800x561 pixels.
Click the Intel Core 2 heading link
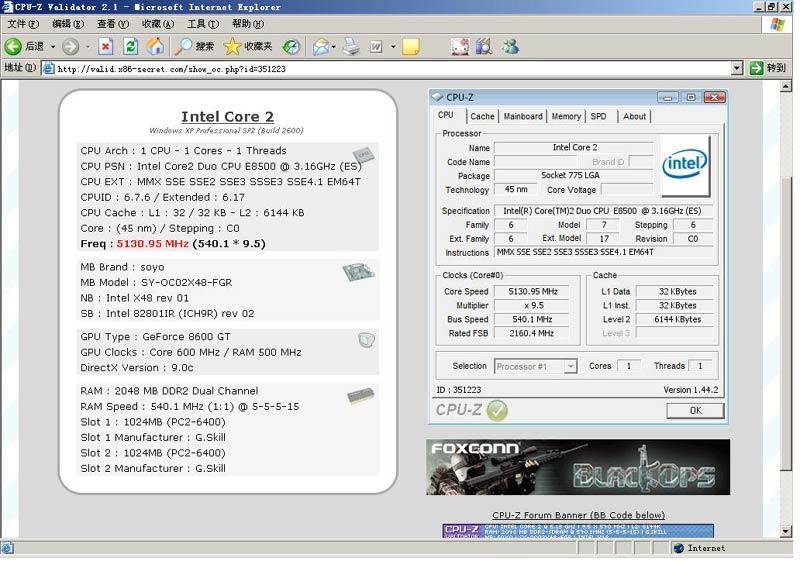coord(228,117)
